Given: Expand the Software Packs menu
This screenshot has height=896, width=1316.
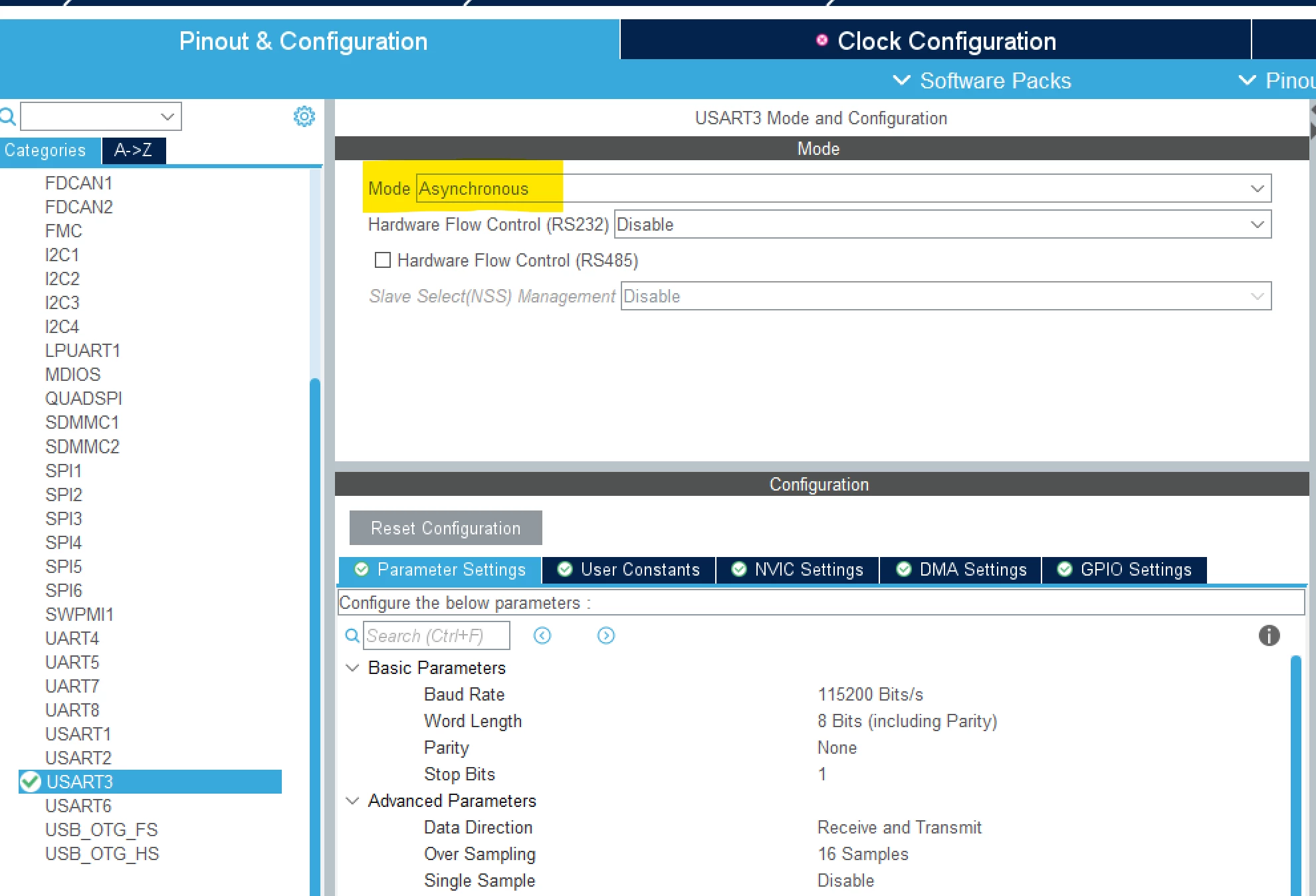Looking at the screenshot, I should (982, 80).
